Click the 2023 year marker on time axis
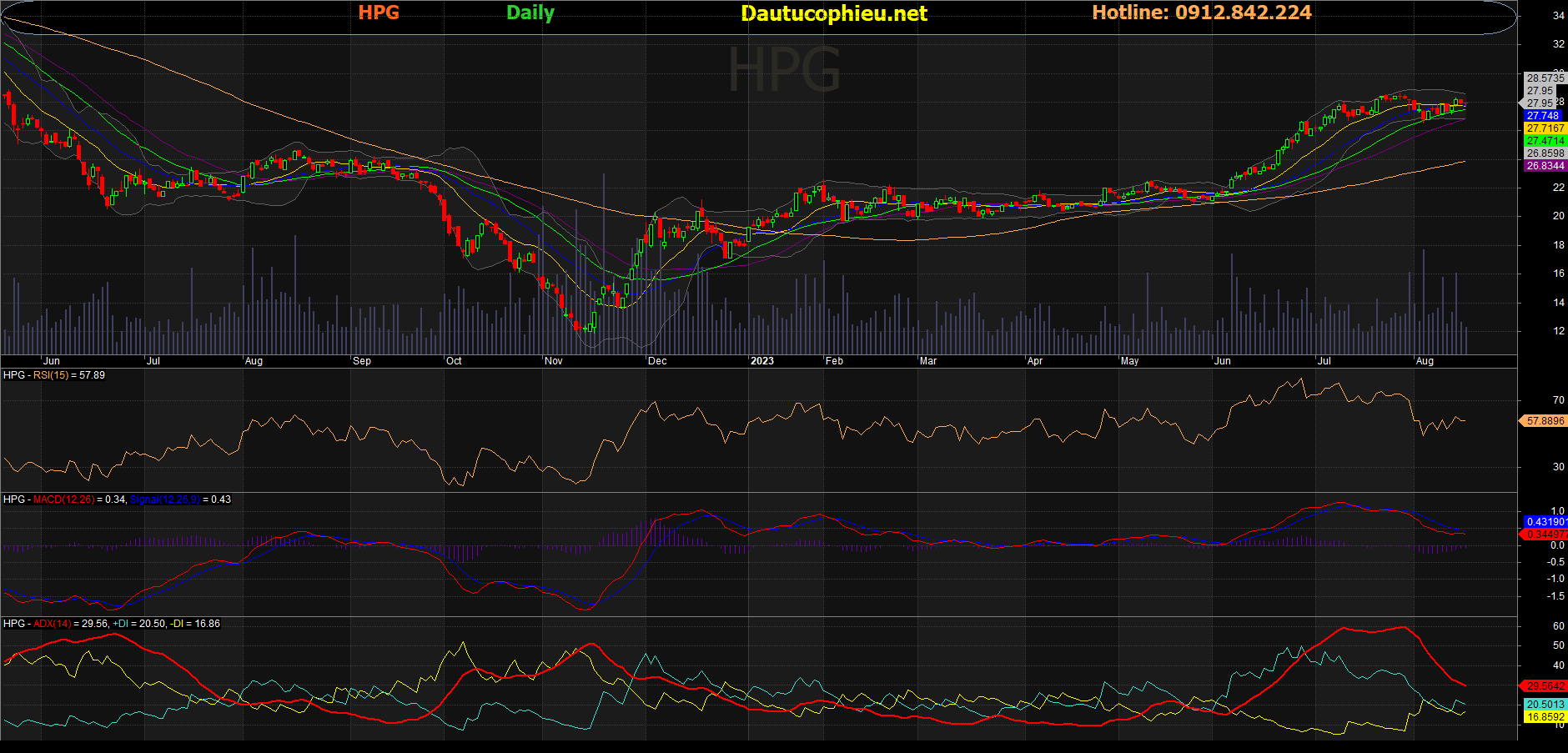The height and width of the screenshot is (753, 1568). (x=761, y=361)
